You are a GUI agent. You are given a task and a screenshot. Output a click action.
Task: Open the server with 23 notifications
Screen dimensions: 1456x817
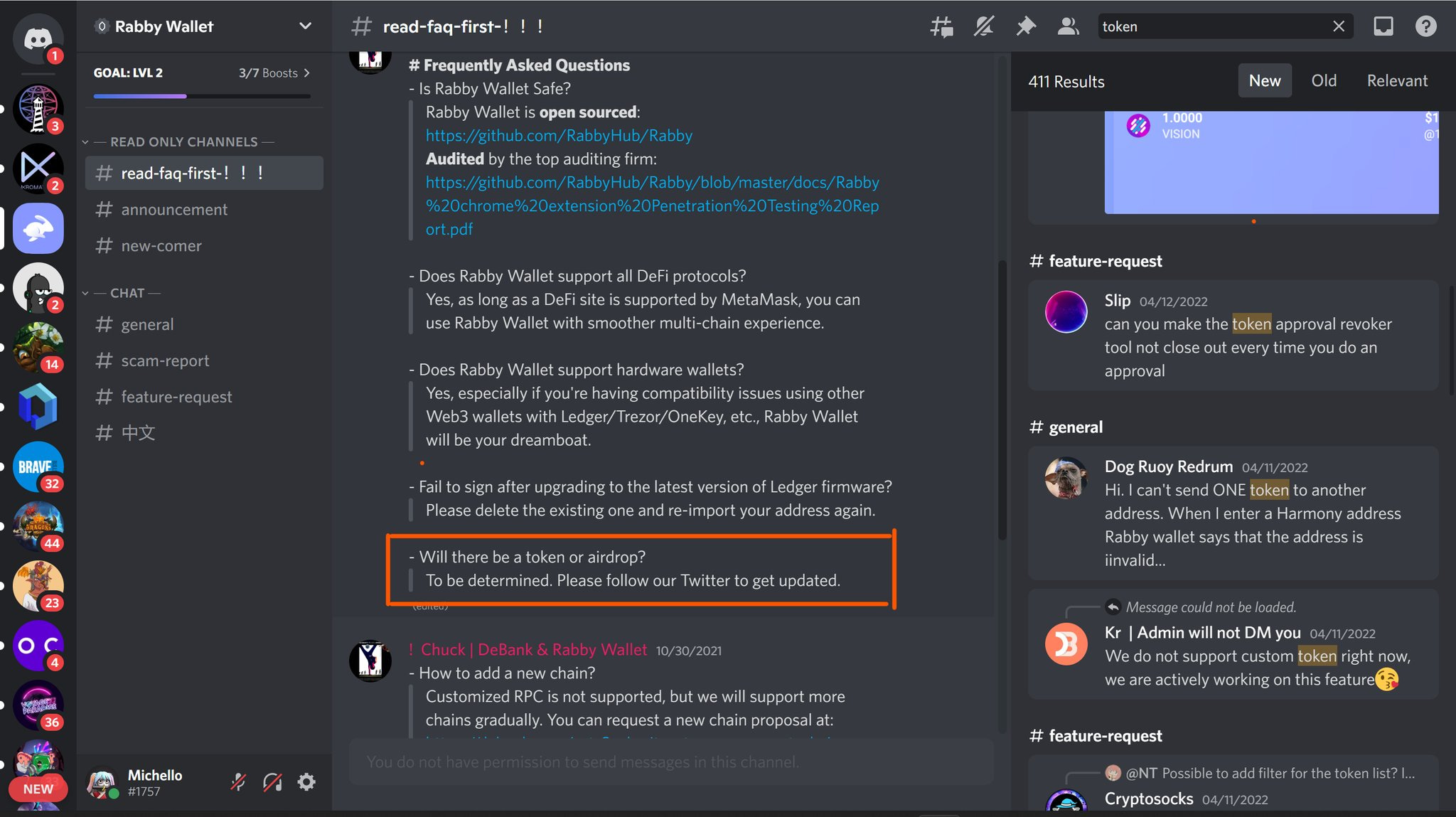pyautogui.click(x=38, y=586)
